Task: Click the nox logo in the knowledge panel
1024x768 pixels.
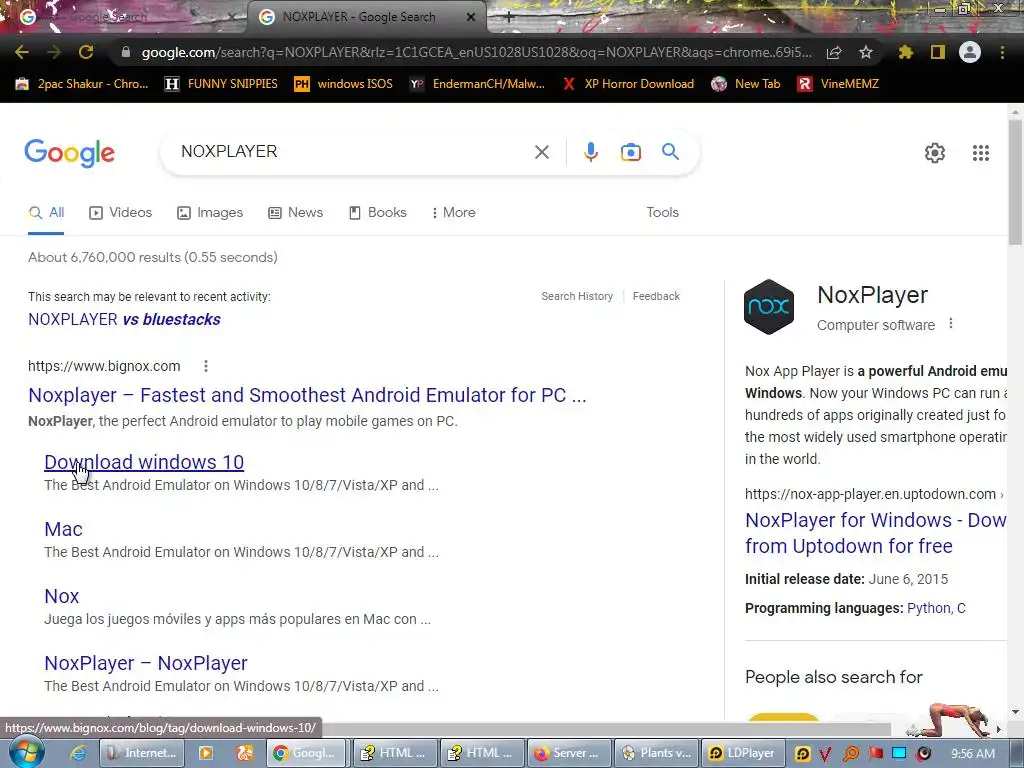Action: [769, 307]
